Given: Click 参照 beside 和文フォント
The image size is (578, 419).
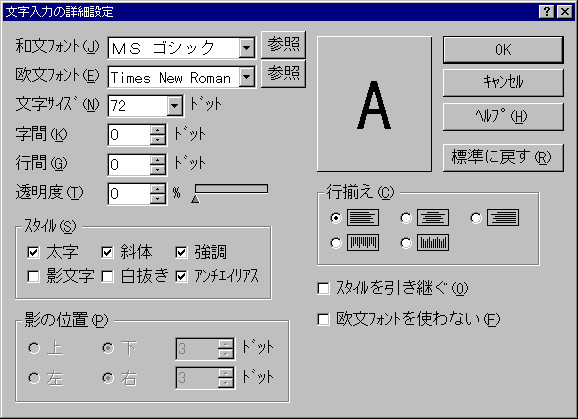Looking at the screenshot, I should pos(283,44).
